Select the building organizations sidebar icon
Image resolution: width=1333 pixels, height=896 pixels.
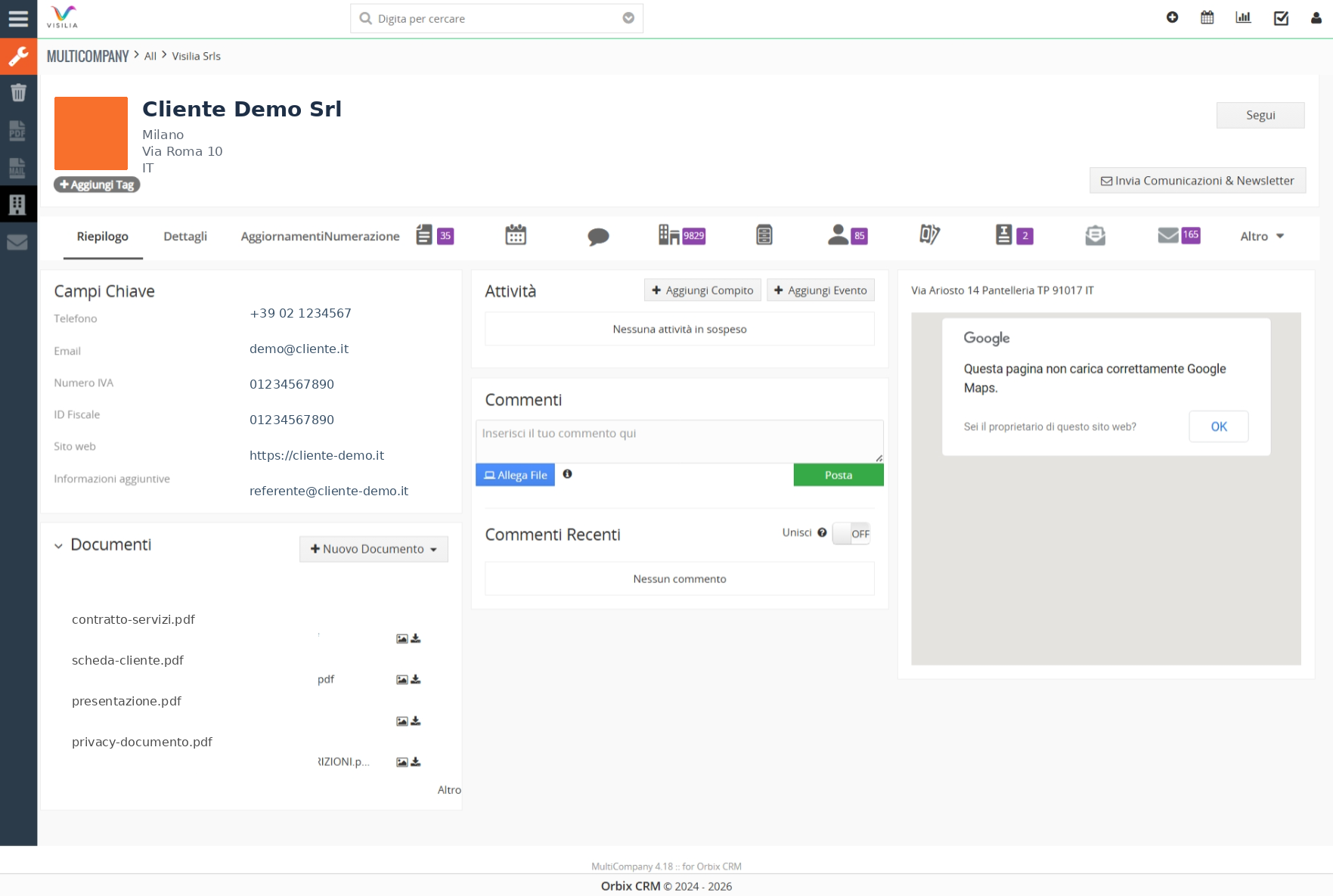click(x=18, y=204)
